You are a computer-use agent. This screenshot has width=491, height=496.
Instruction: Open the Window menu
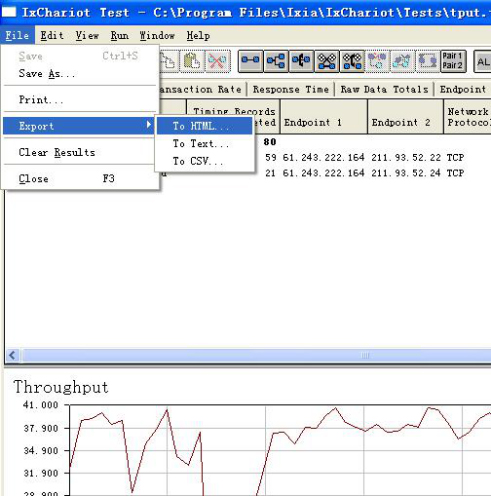tap(157, 35)
